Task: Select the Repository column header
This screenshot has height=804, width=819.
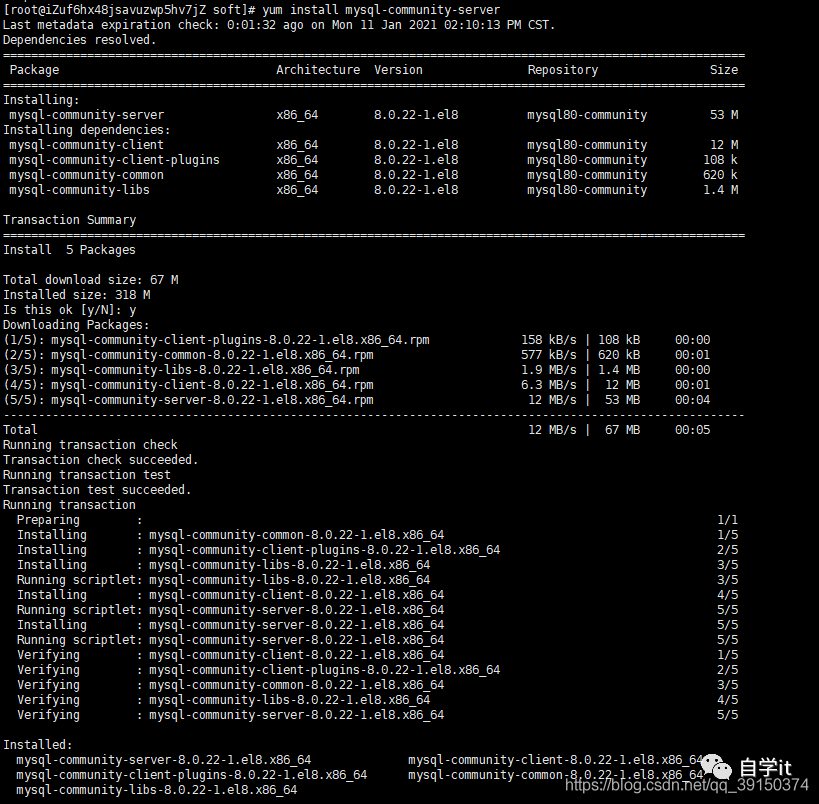Action: pos(563,70)
